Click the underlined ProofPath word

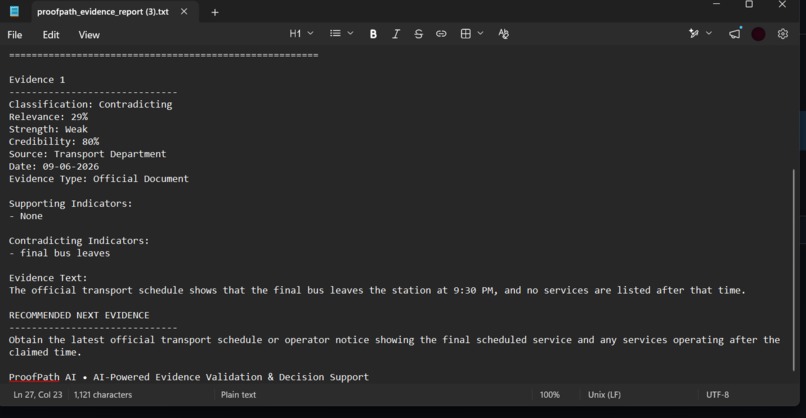34,377
